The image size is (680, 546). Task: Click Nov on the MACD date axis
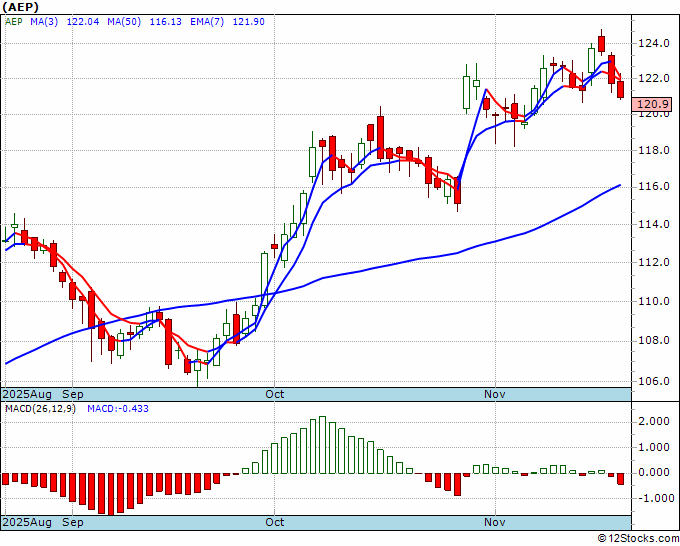coord(495,522)
